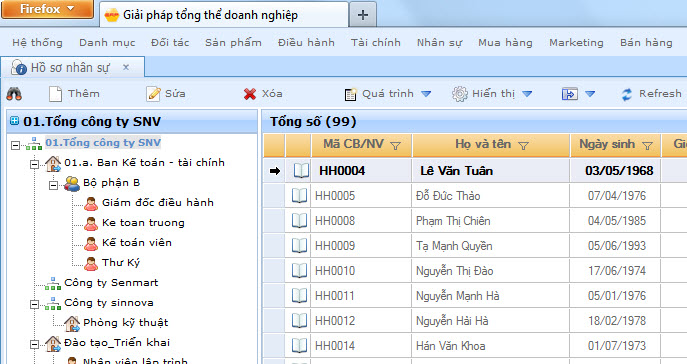Select Kế toán viên in the tree

click(x=137, y=243)
